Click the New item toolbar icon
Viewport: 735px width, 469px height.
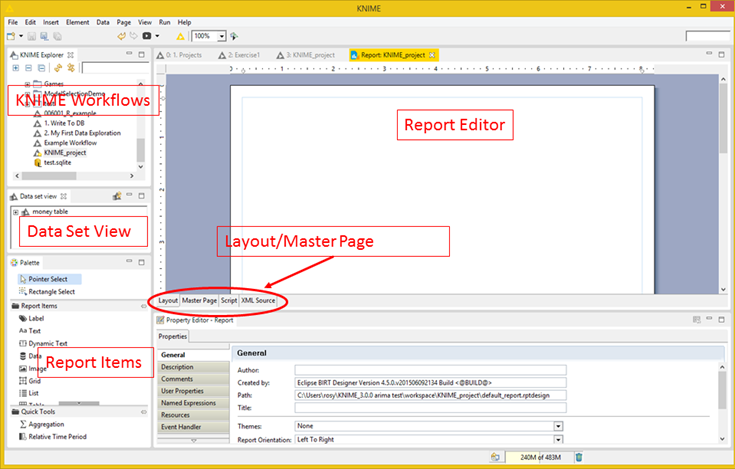tap(11, 36)
